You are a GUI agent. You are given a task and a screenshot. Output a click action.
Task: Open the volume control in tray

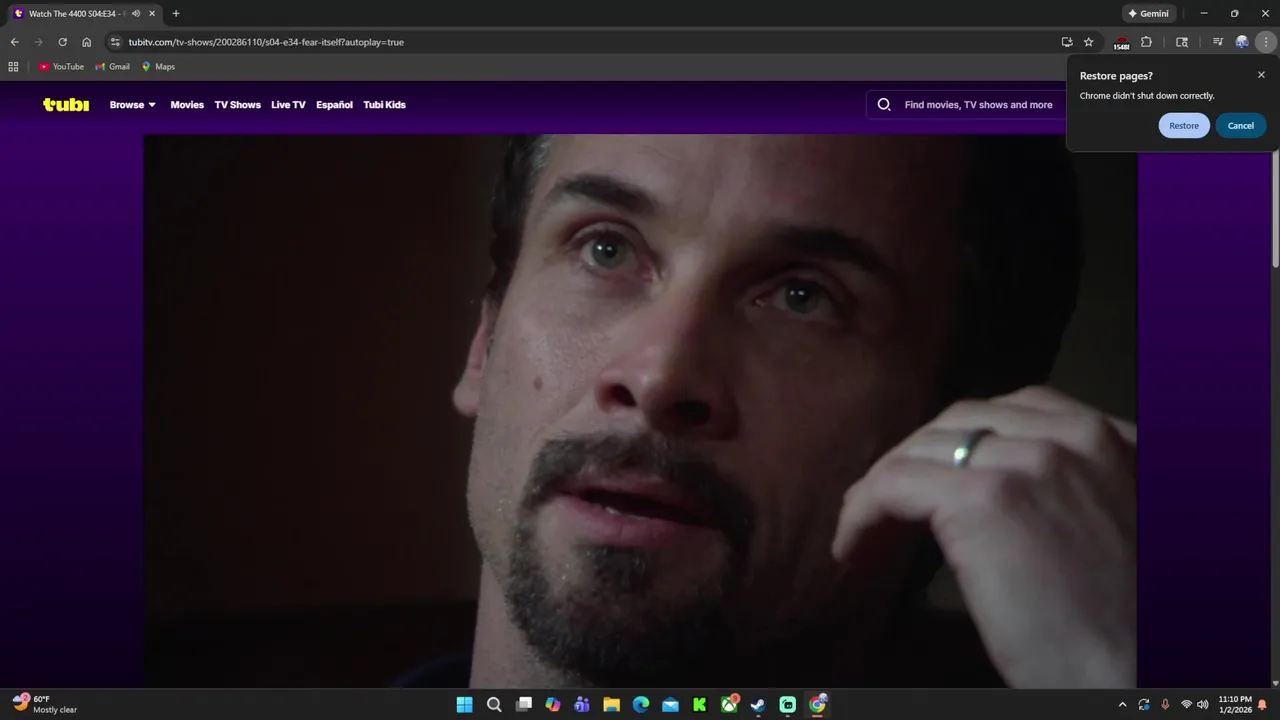1202,705
